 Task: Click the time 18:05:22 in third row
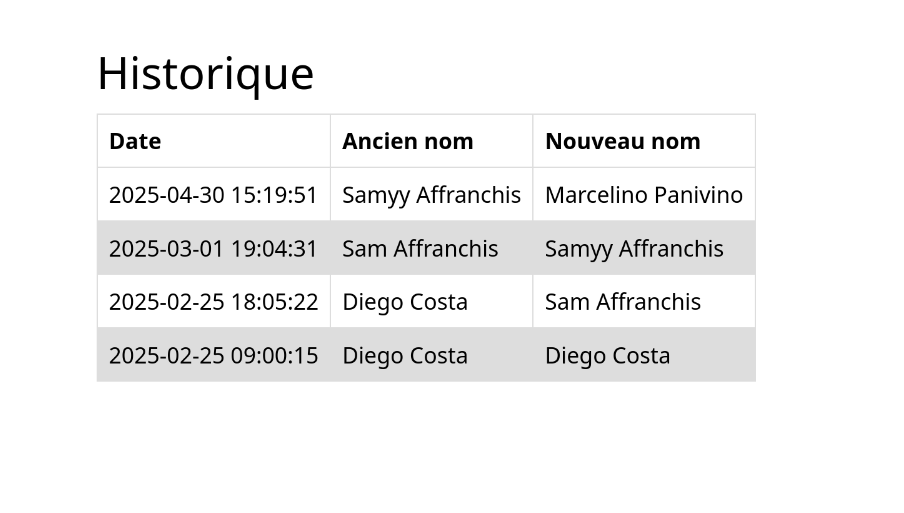274,301
